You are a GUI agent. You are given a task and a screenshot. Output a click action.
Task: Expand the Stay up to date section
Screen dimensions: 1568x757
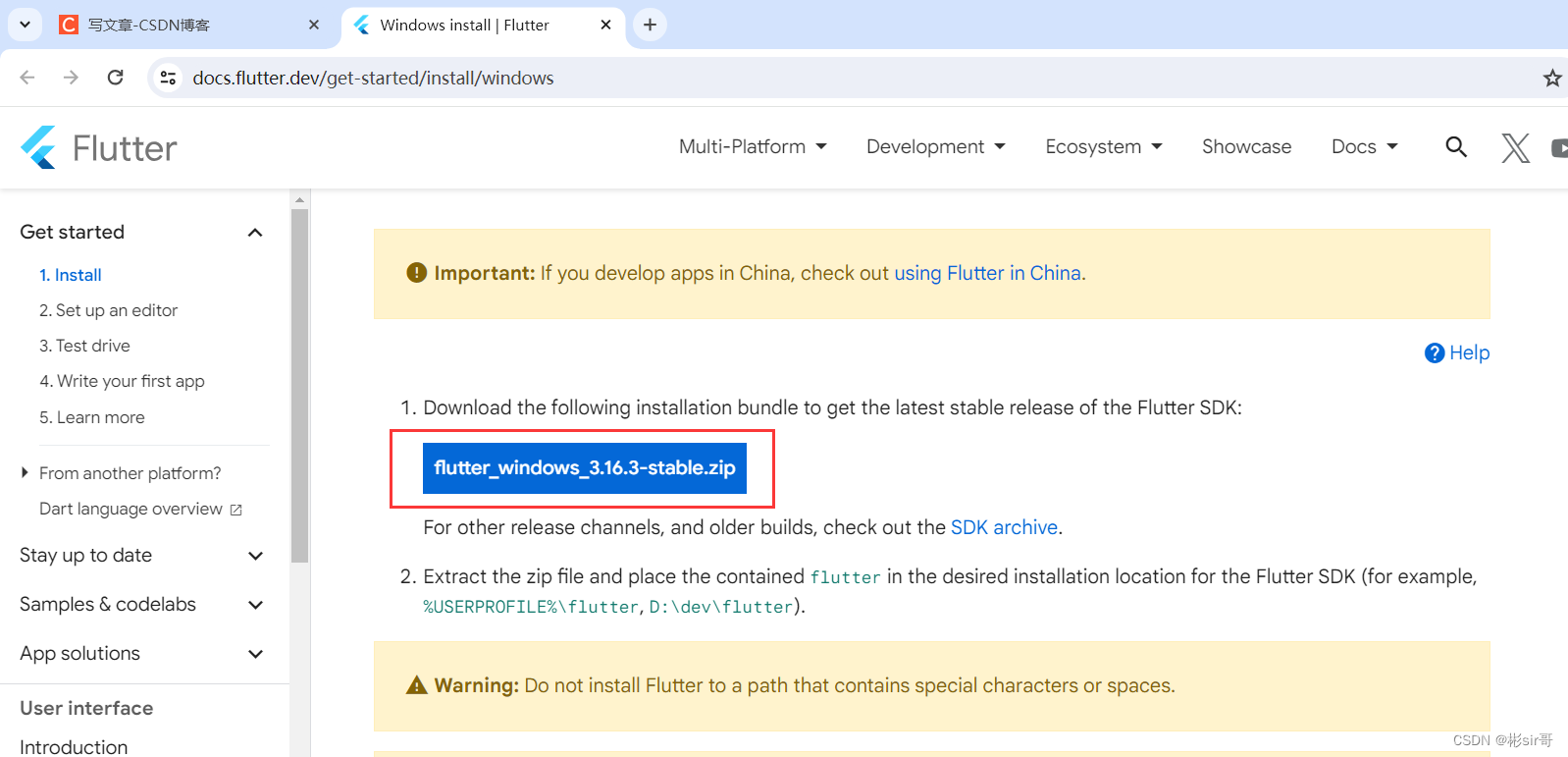pos(143,555)
